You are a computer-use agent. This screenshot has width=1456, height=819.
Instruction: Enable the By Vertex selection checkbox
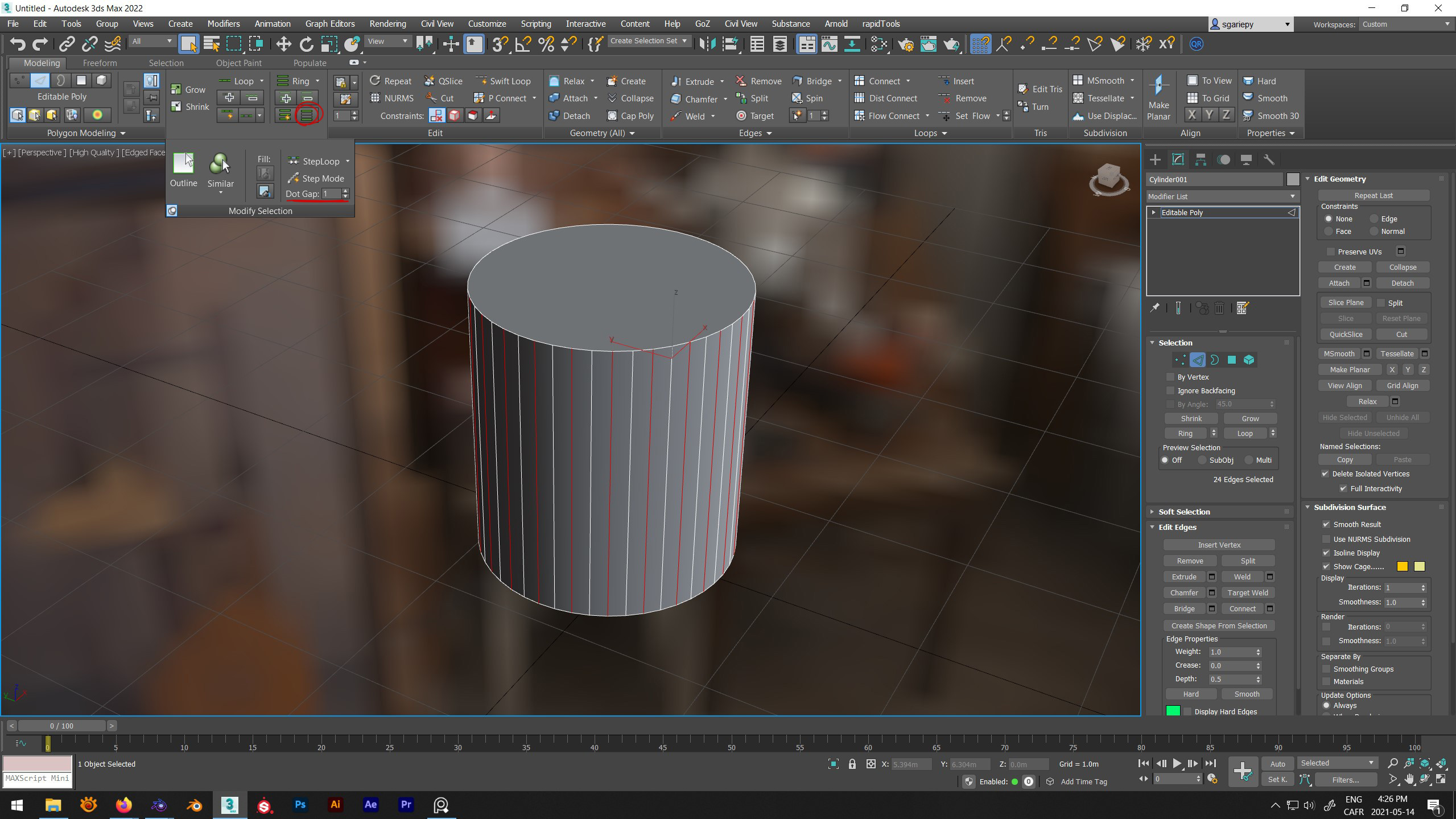click(1171, 376)
